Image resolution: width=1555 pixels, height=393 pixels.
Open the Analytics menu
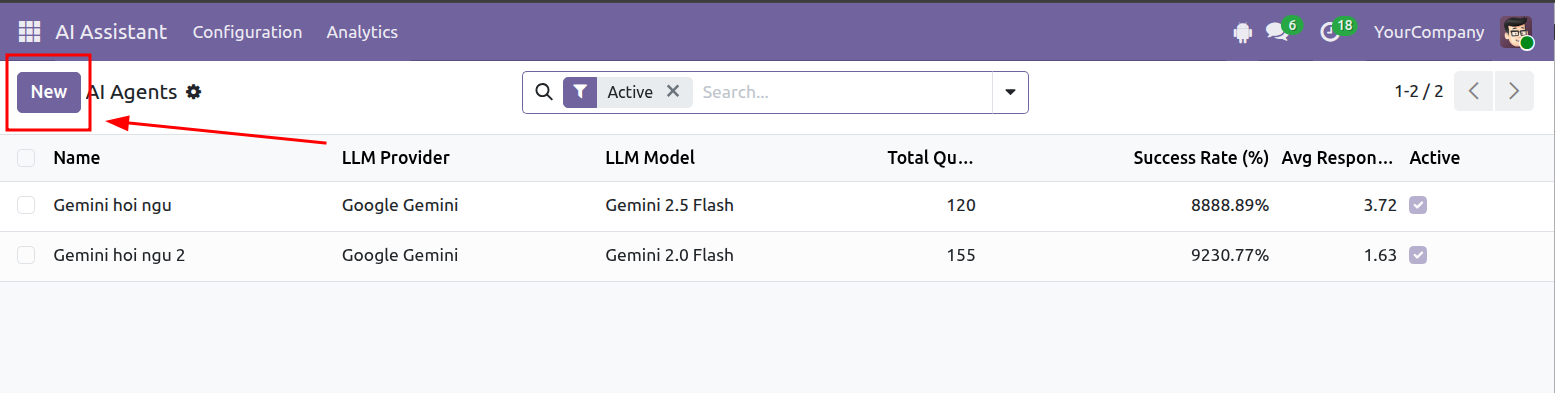(362, 32)
